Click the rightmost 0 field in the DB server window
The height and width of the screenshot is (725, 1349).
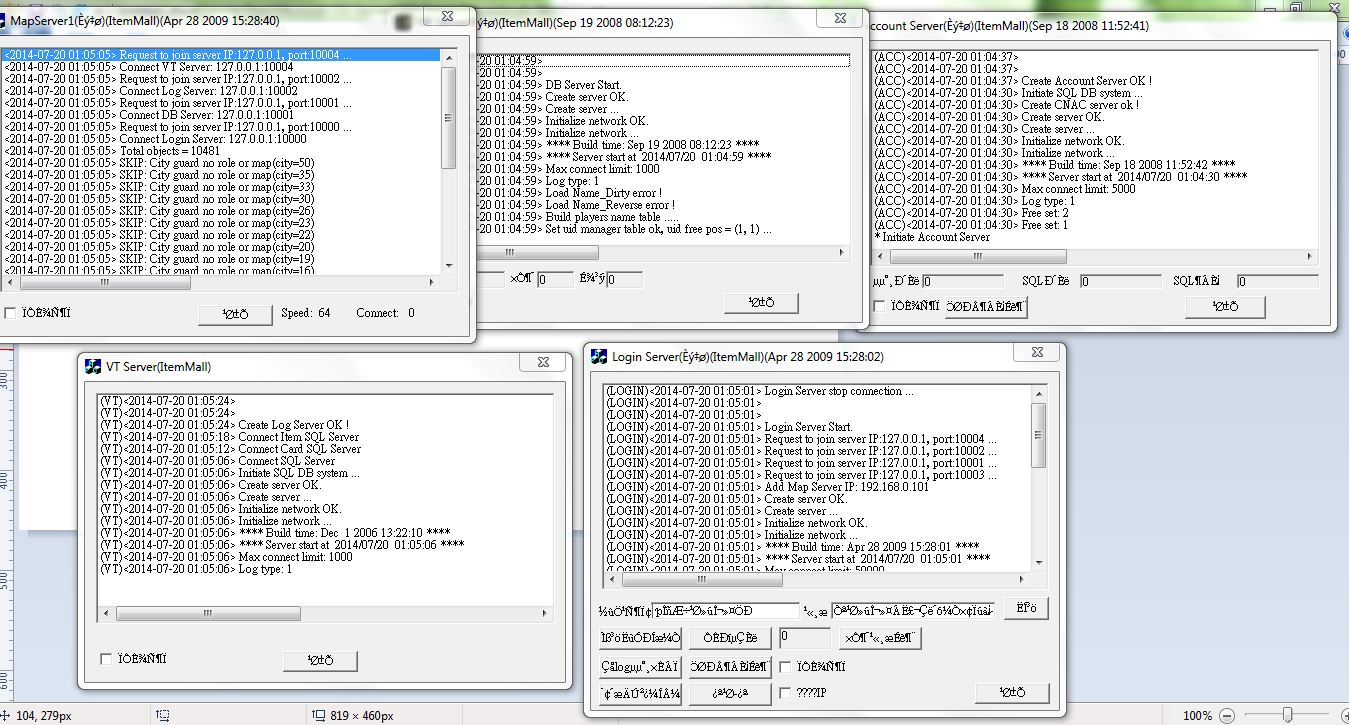coord(624,280)
